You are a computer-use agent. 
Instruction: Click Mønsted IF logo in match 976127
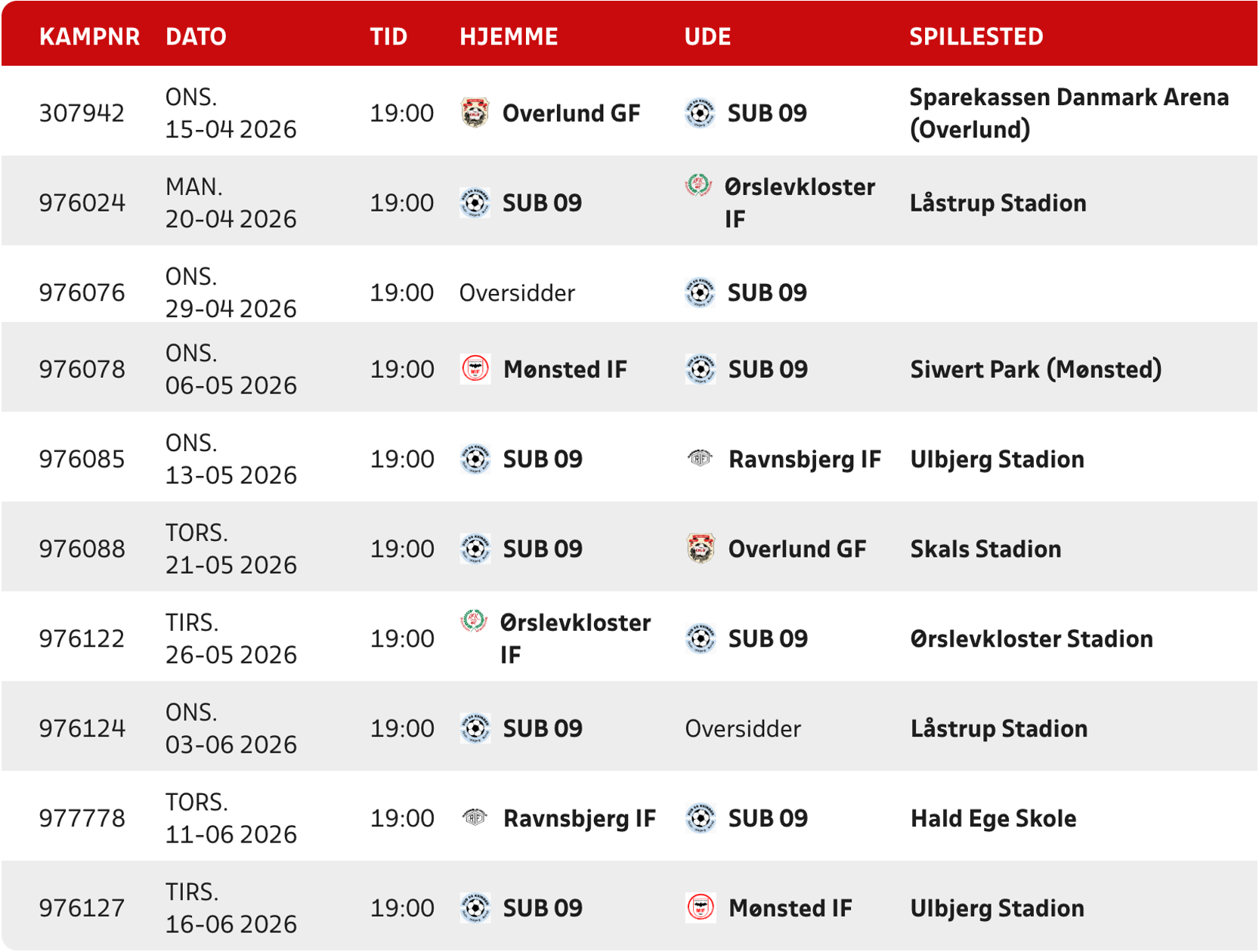[x=701, y=908]
